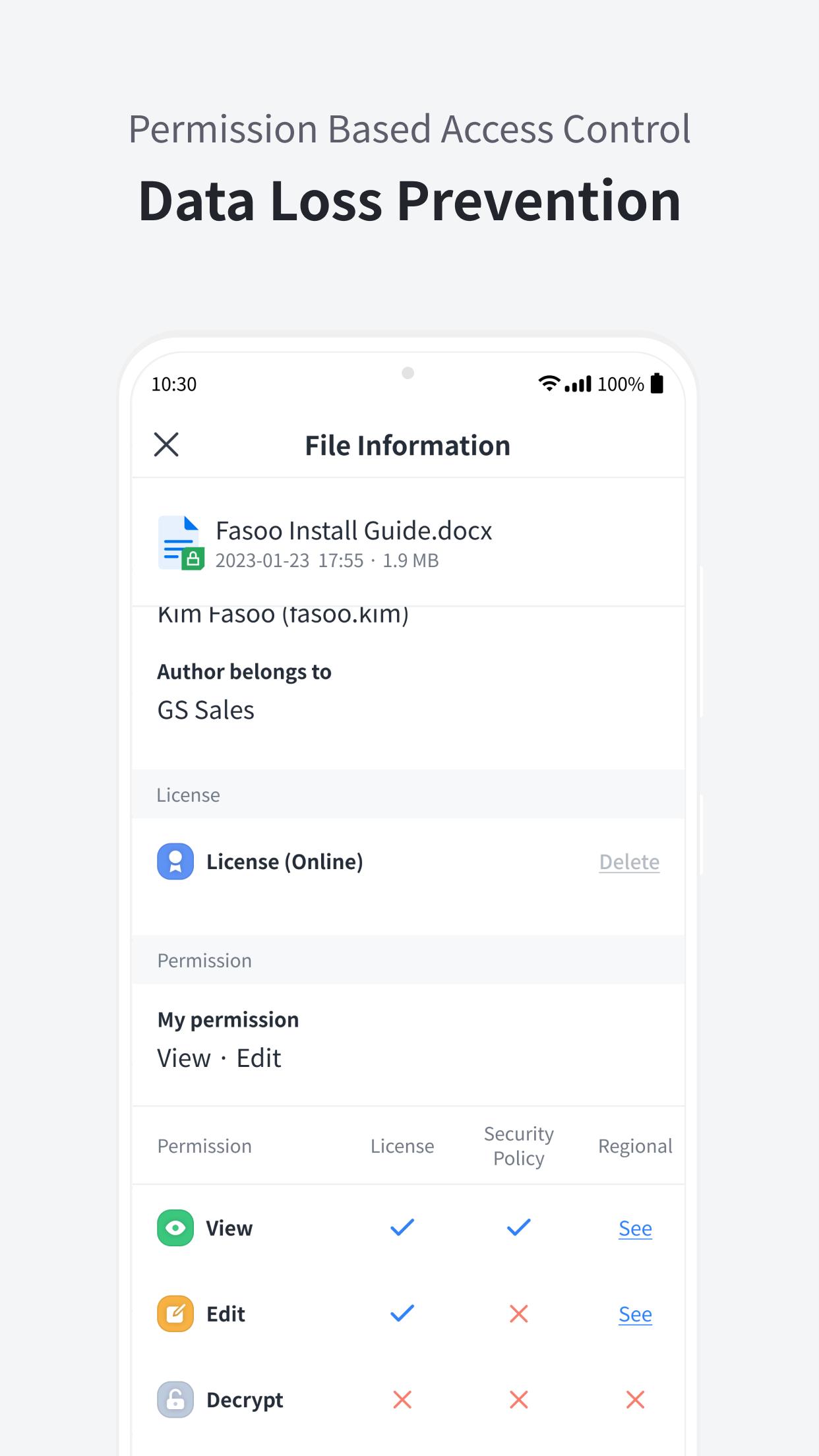Open the See link for View regional
Viewport: 819px width, 1456px height.
coord(635,1228)
